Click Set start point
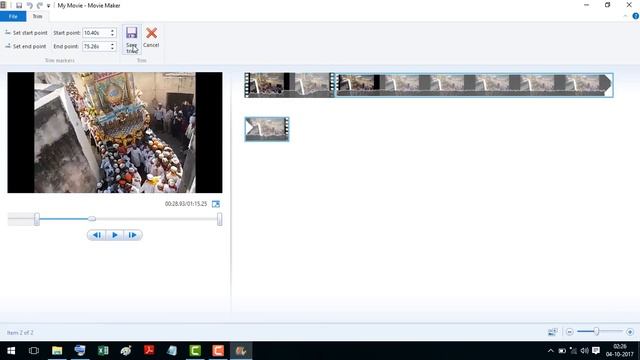The height and width of the screenshot is (360, 640). coord(26,33)
